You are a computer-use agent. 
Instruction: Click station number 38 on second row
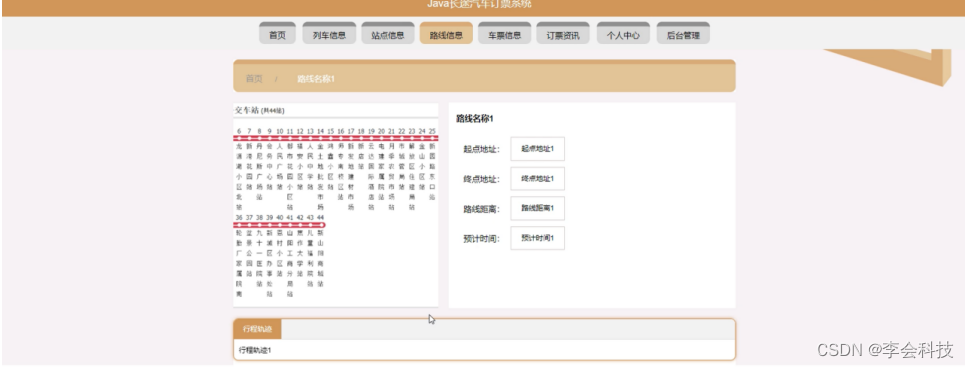(x=260, y=218)
